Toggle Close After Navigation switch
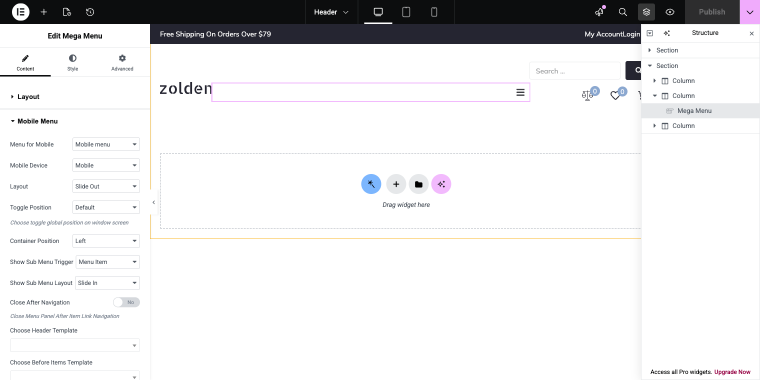 point(127,302)
